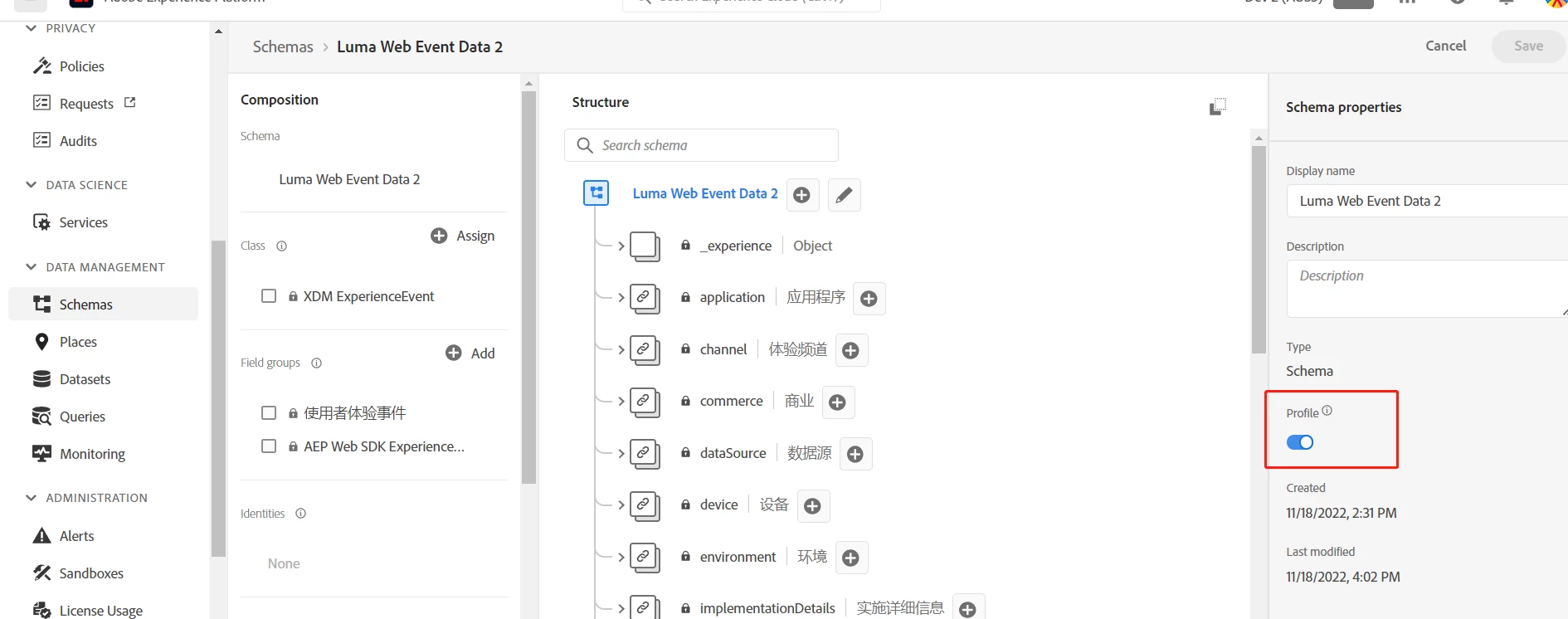Expand the implementationDetails node
Image resolution: width=1568 pixels, height=619 pixels.
click(x=621, y=608)
